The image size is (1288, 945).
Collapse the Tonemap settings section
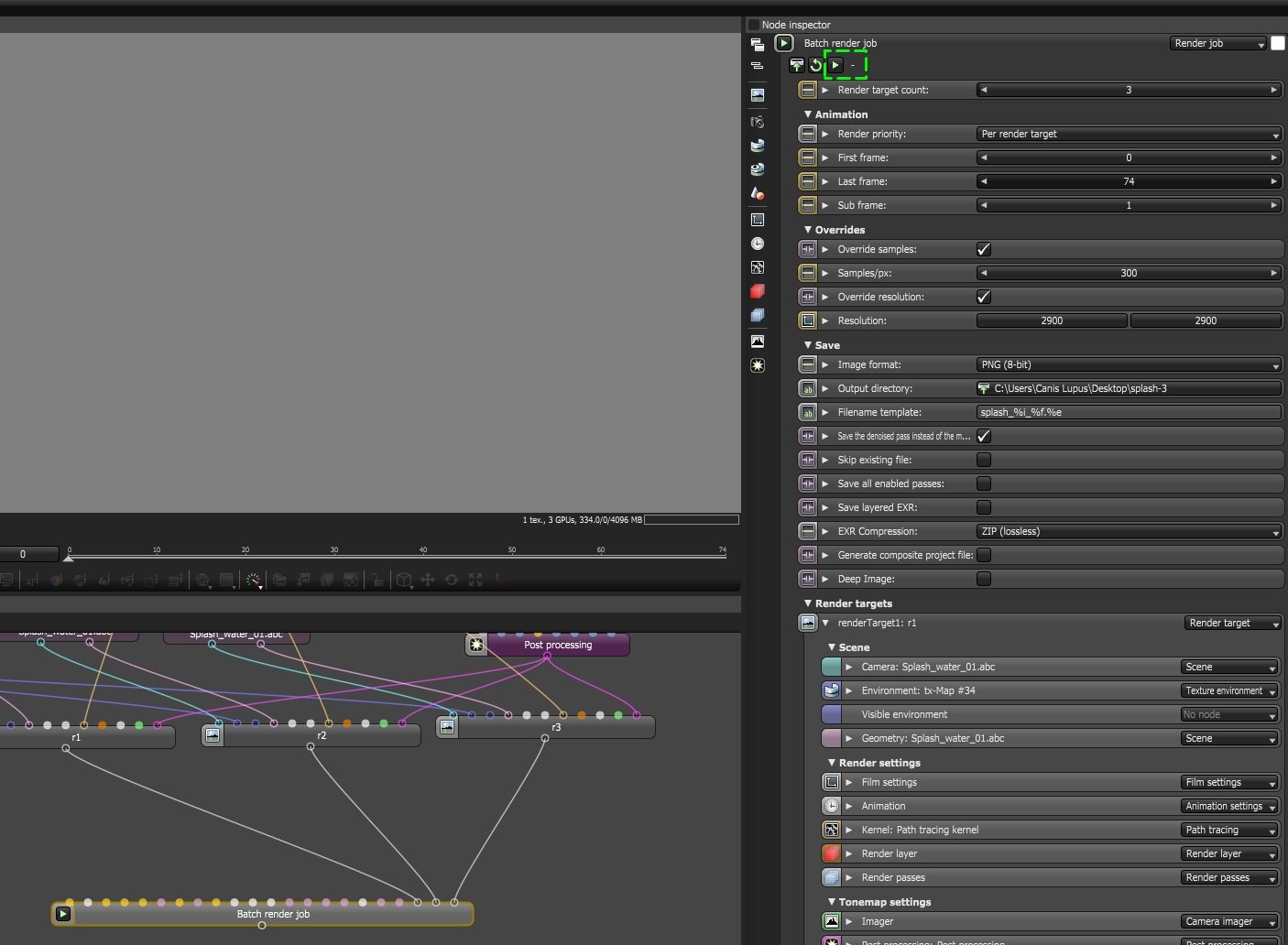tap(832, 902)
